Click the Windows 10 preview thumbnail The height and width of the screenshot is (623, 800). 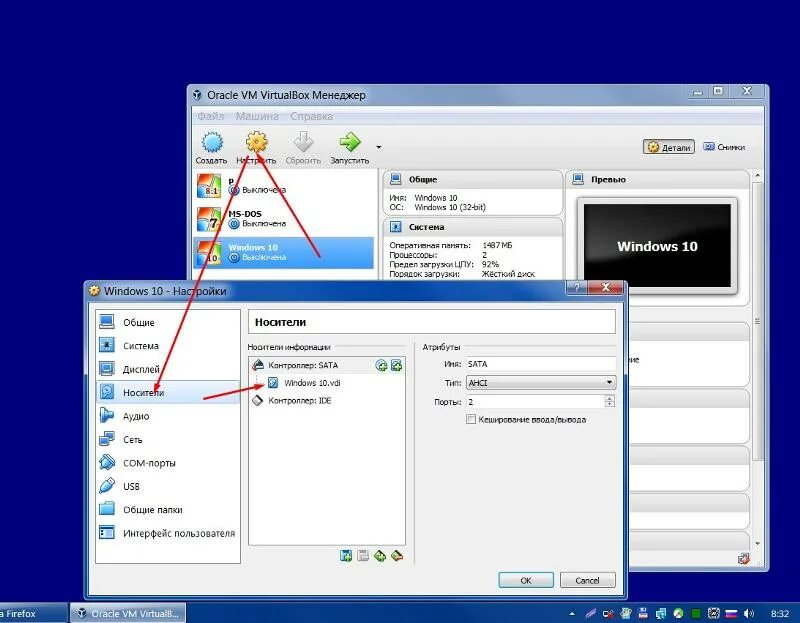tap(657, 246)
